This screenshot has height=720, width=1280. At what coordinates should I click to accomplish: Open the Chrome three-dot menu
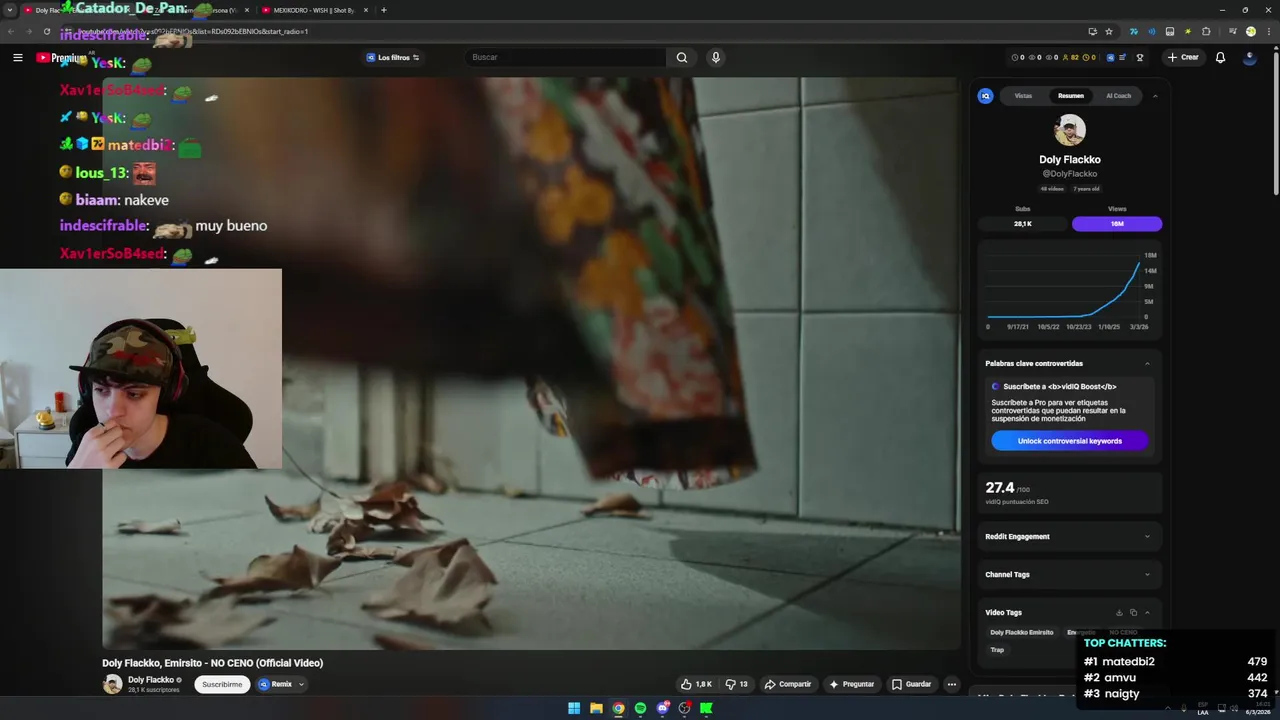click(x=1267, y=31)
